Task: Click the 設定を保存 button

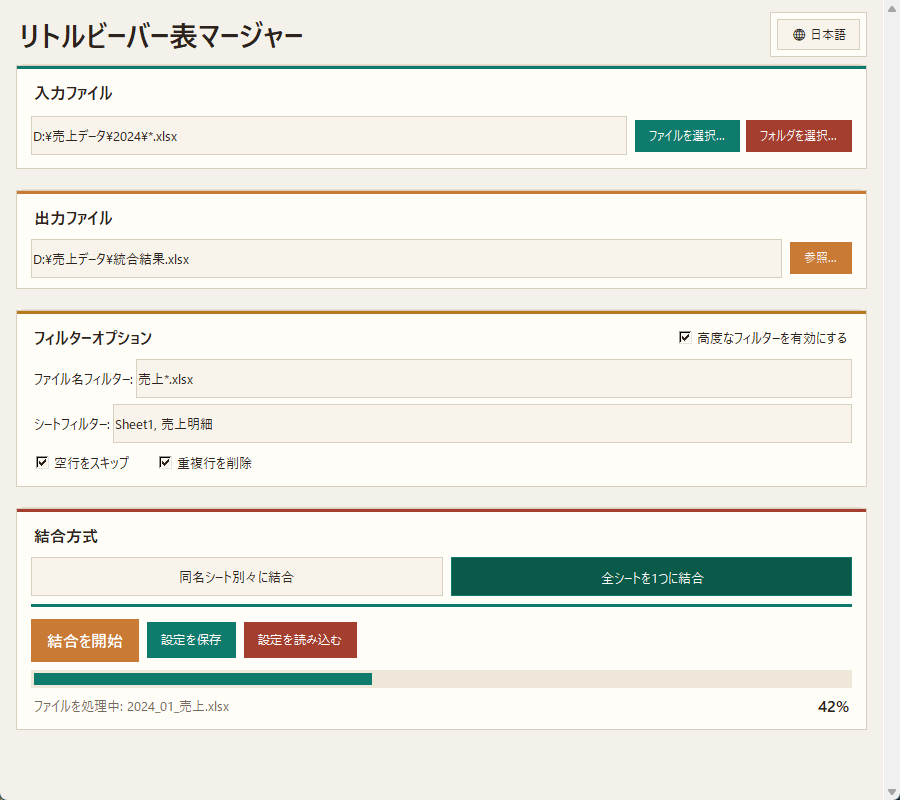Action: click(191, 640)
